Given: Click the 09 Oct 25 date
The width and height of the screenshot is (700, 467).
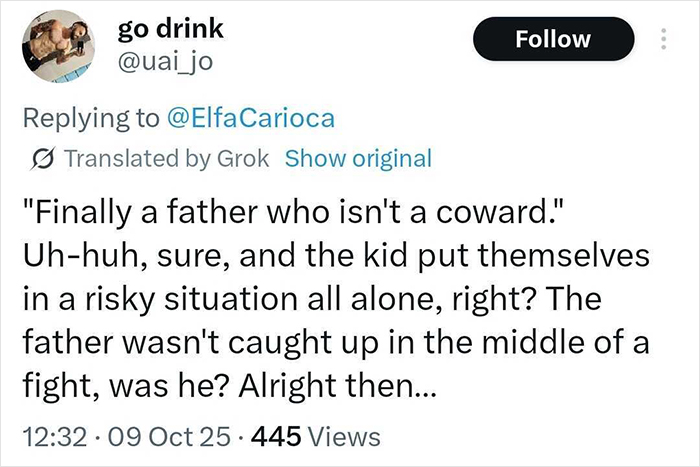Looking at the screenshot, I should [x=165, y=436].
